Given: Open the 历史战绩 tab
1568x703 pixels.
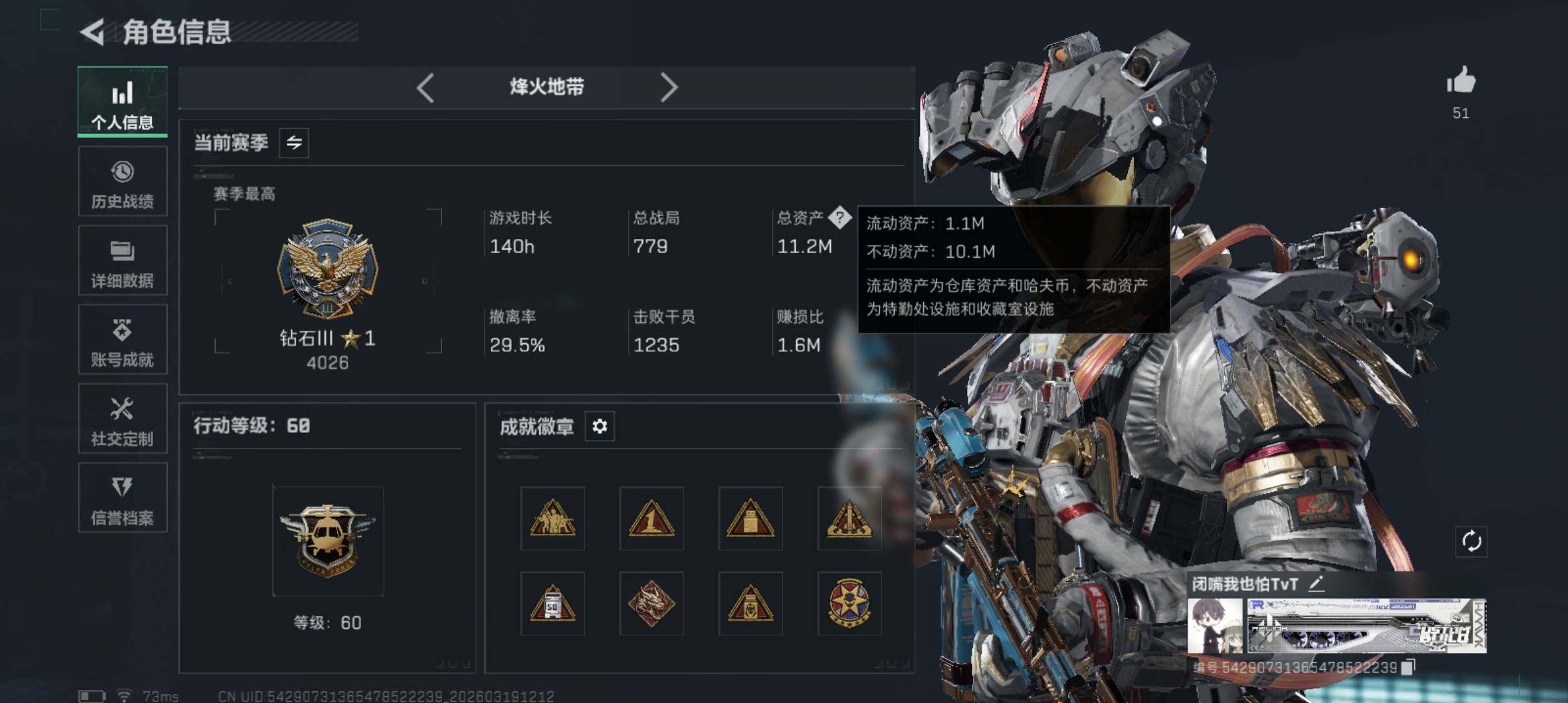Looking at the screenshot, I should point(122,181).
